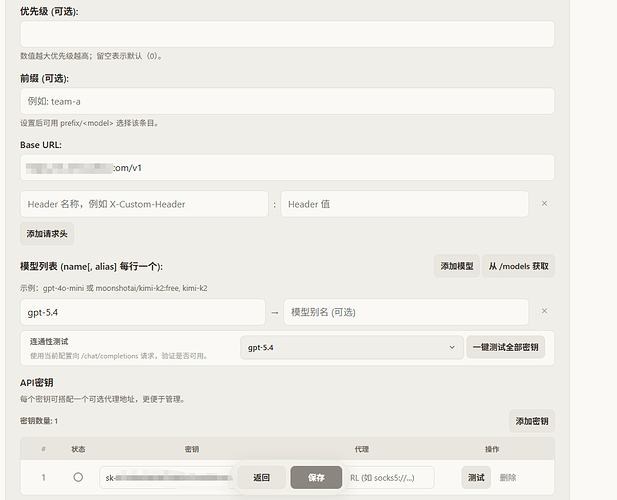The image size is (617, 500).
Task: Click the 连通性测试 heading
Action: (49, 341)
